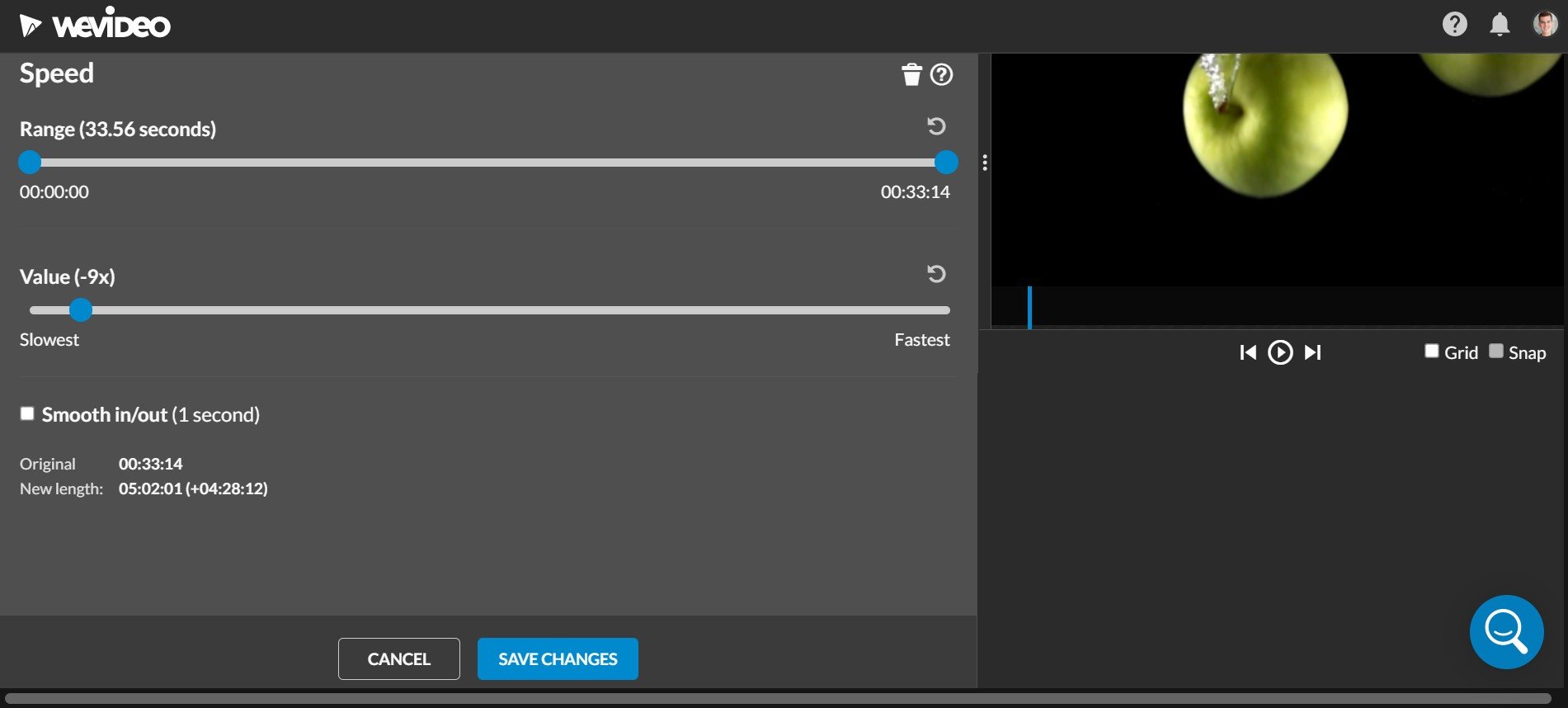
Task: Open notifications bell
Action: (1500, 25)
